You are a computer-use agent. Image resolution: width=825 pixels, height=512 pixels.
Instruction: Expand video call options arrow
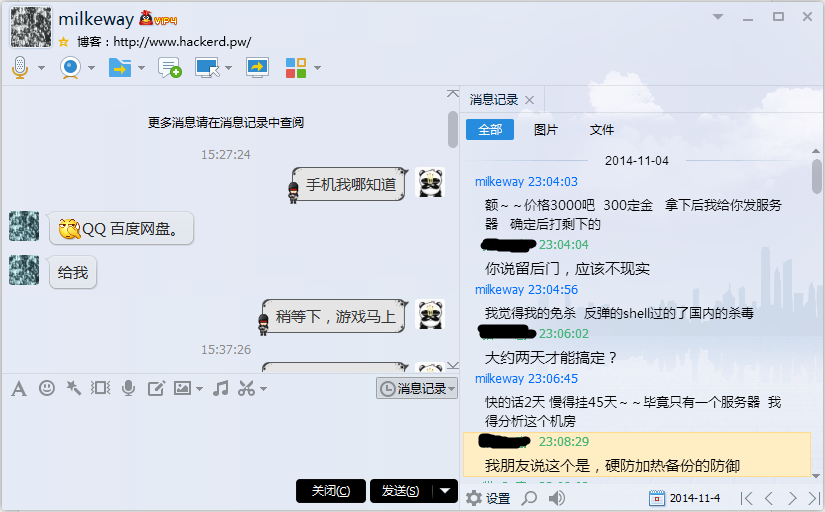coord(92,68)
